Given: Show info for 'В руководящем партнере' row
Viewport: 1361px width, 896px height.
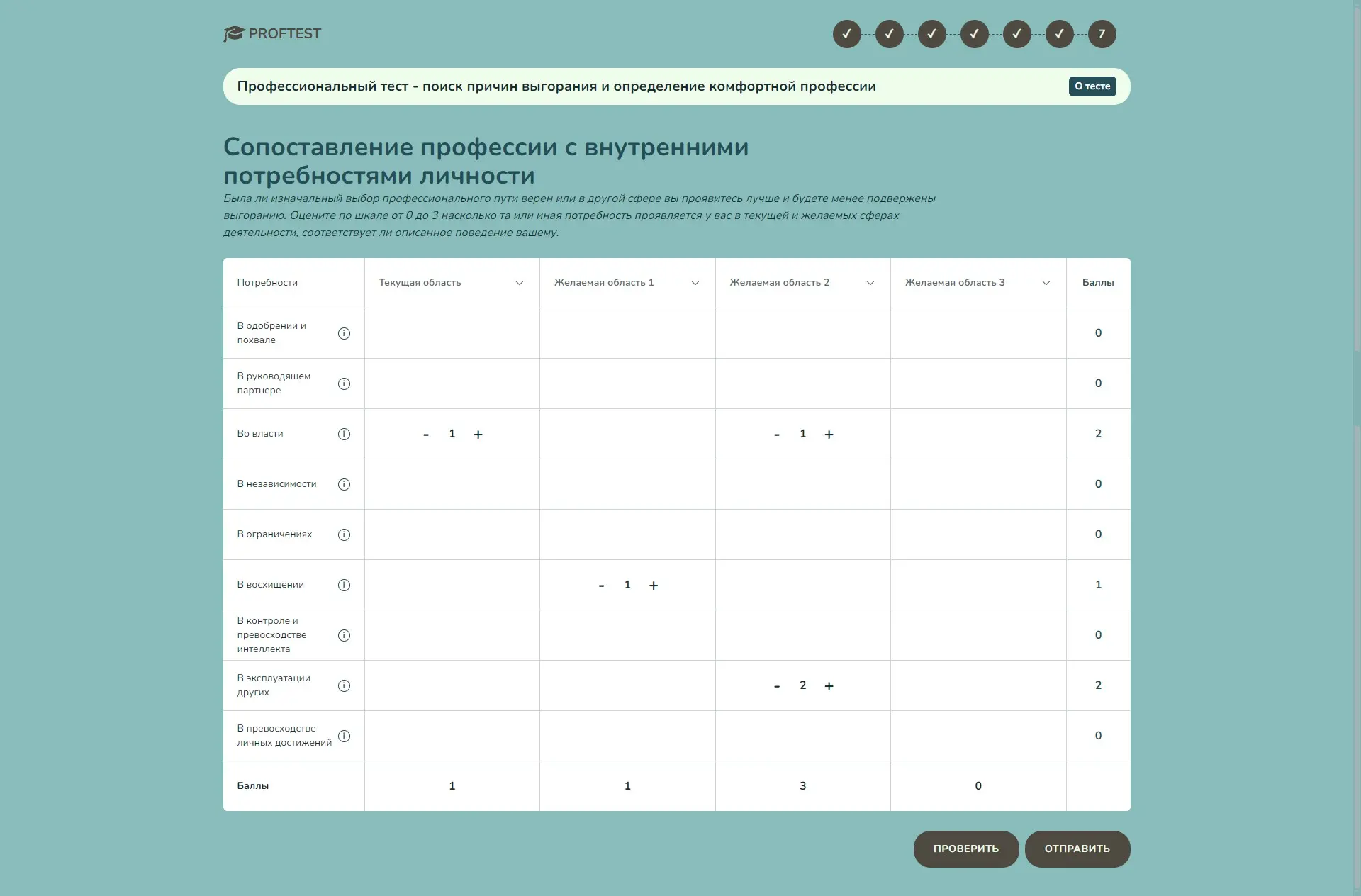Looking at the screenshot, I should click(344, 383).
